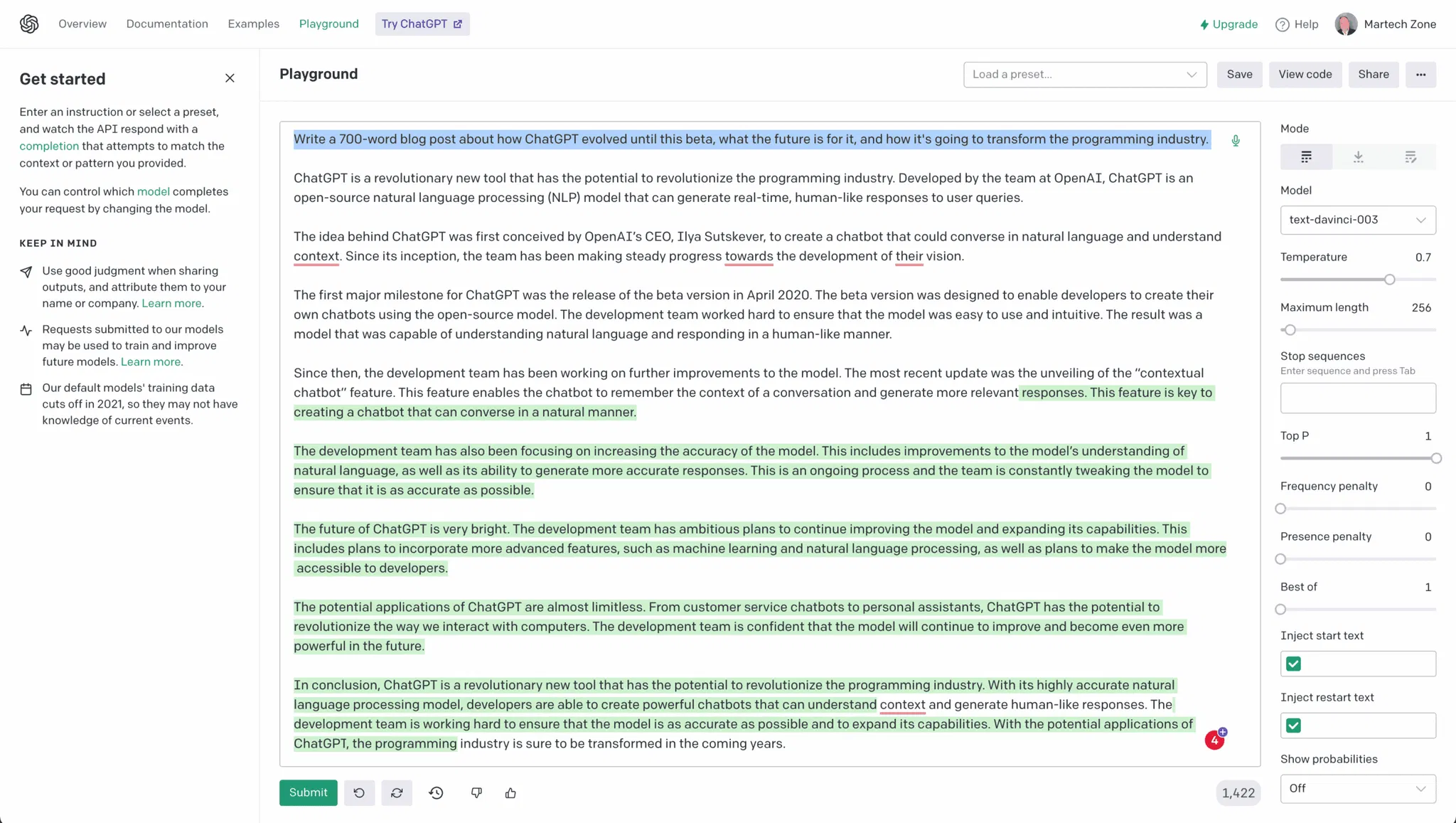The image size is (1456, 823).
Task: Select the Complete mode icon
Action: [x=1306, y=157]
